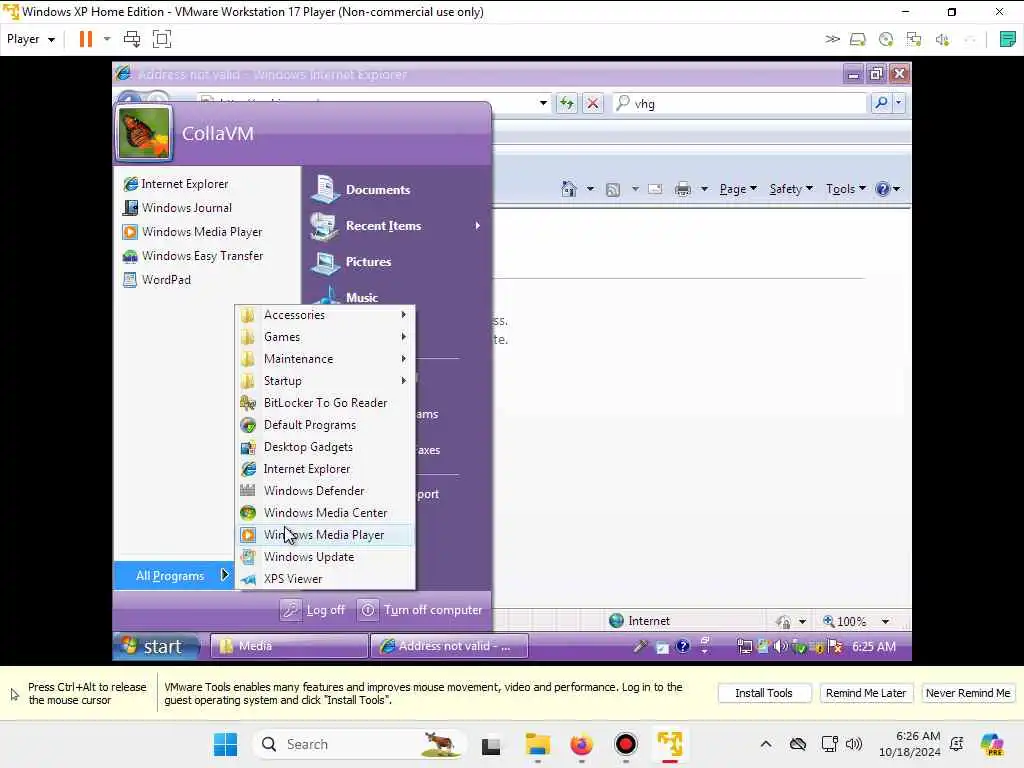The image size is (1024, 768).
Task: Open the zoom level 100% dropdown arrow
Action: pyautogui.click(x=885, y=622)
